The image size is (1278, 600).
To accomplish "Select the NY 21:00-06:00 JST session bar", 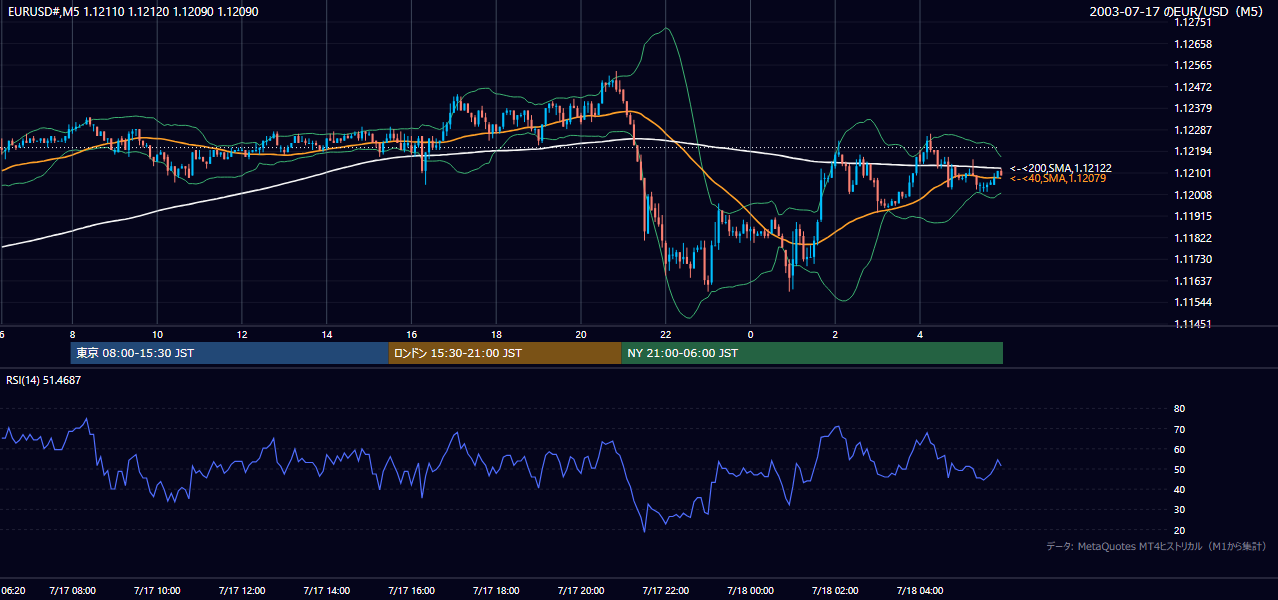I will point(812,353).
